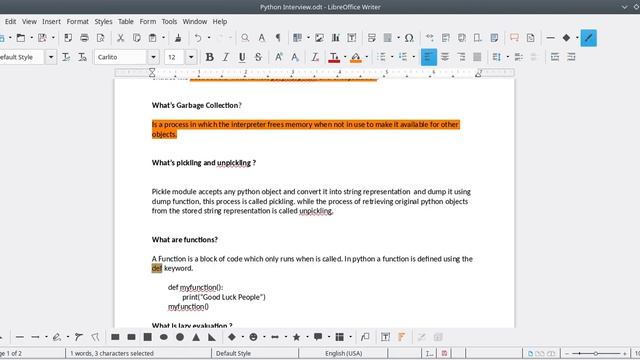
Task: Select the right triangle shape
Action: coord(212,337)
